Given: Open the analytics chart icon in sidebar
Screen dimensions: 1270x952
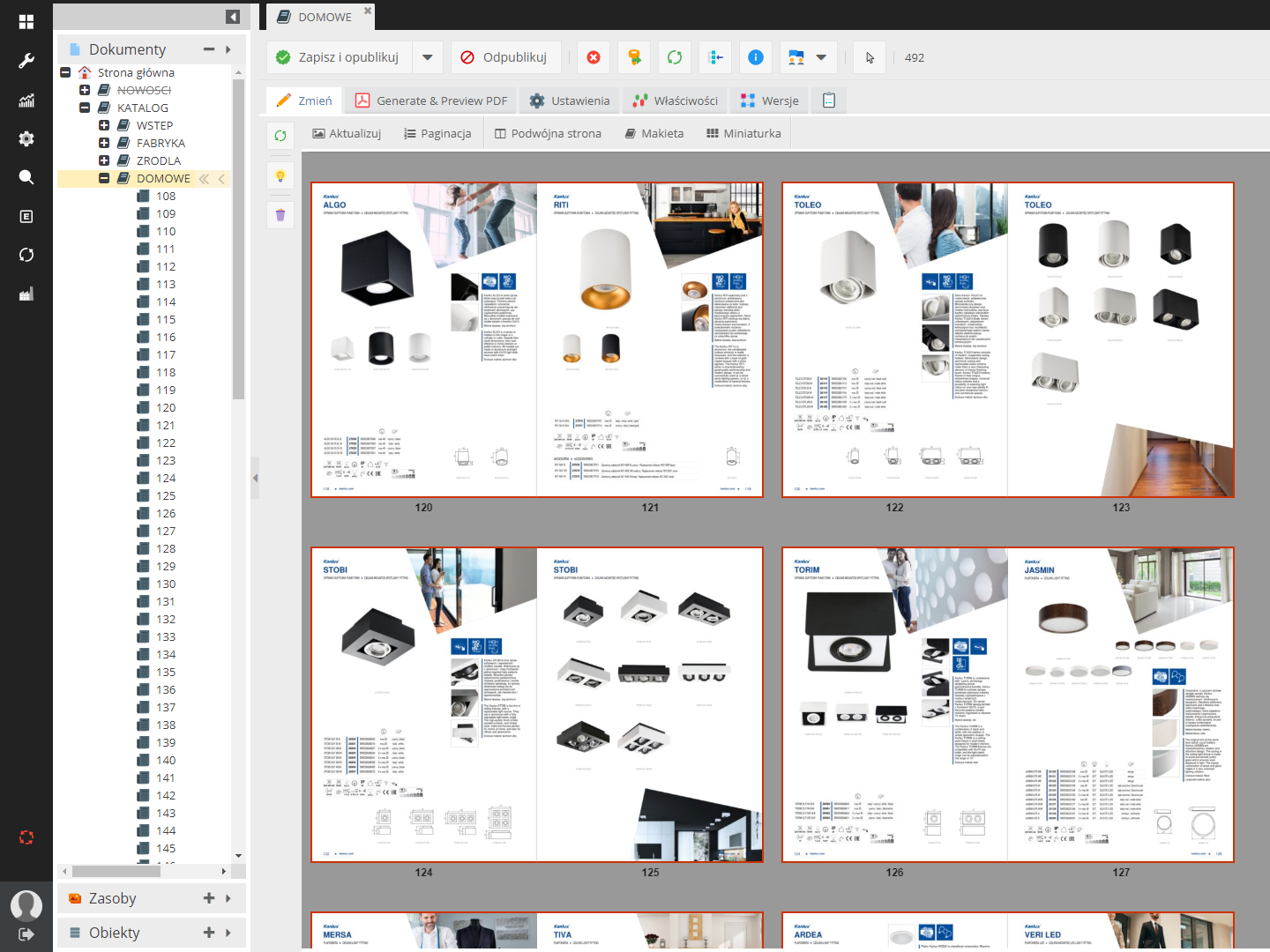Looking at the screenshot, I should coord(26,100).
